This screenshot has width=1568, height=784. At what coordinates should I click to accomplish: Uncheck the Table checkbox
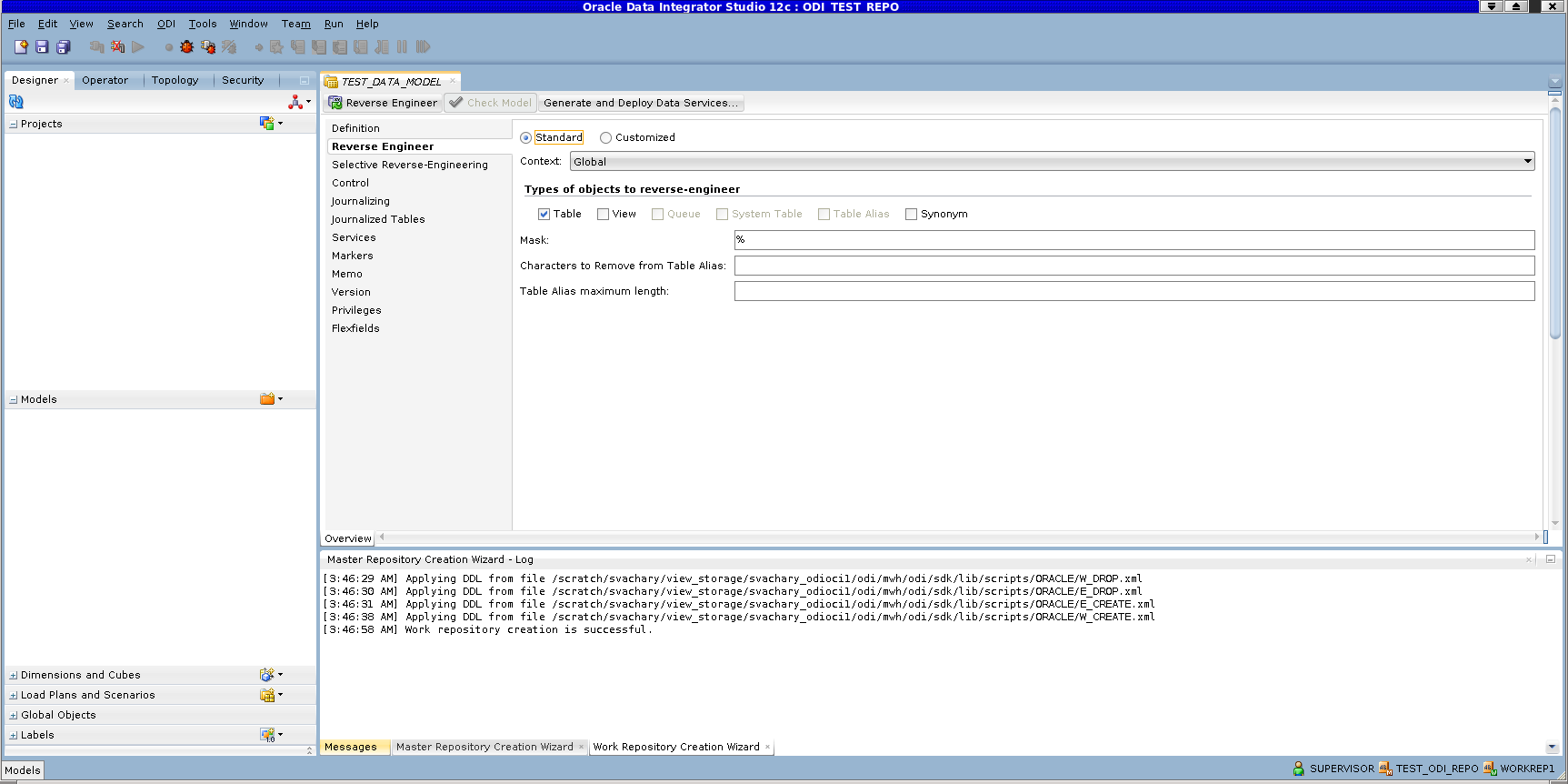544,215
